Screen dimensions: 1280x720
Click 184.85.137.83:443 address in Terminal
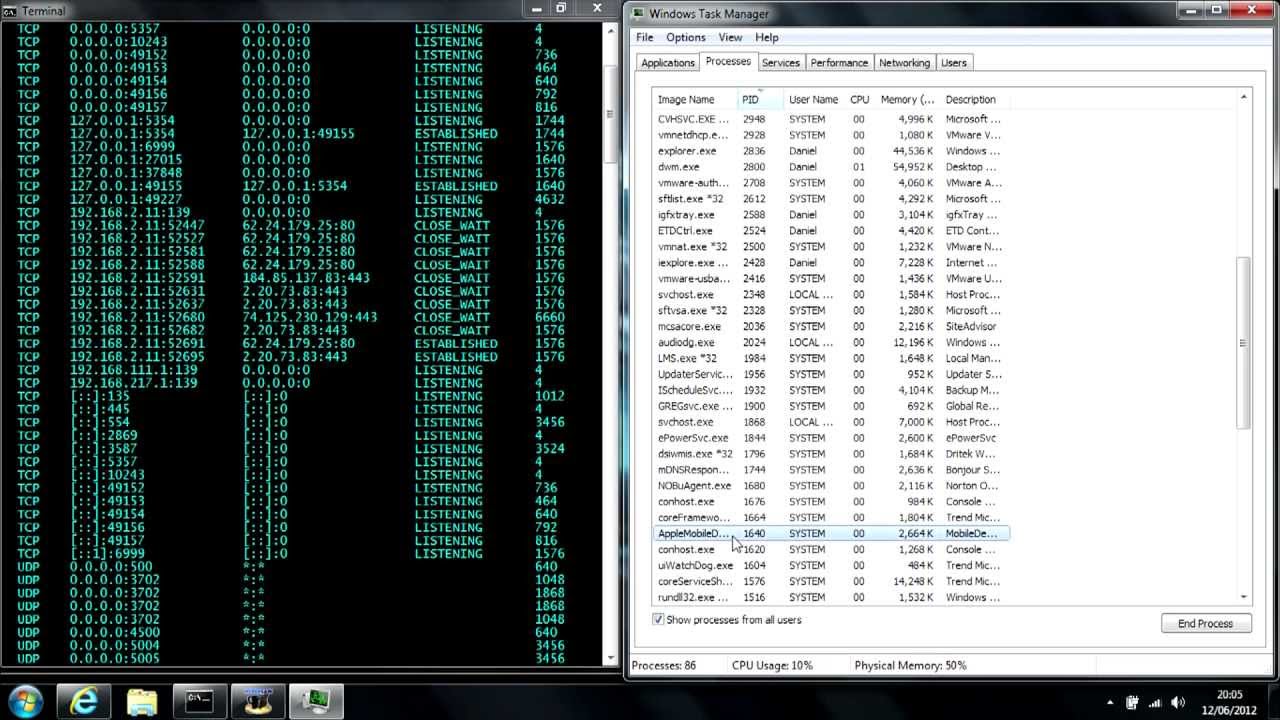pos(306,278)
